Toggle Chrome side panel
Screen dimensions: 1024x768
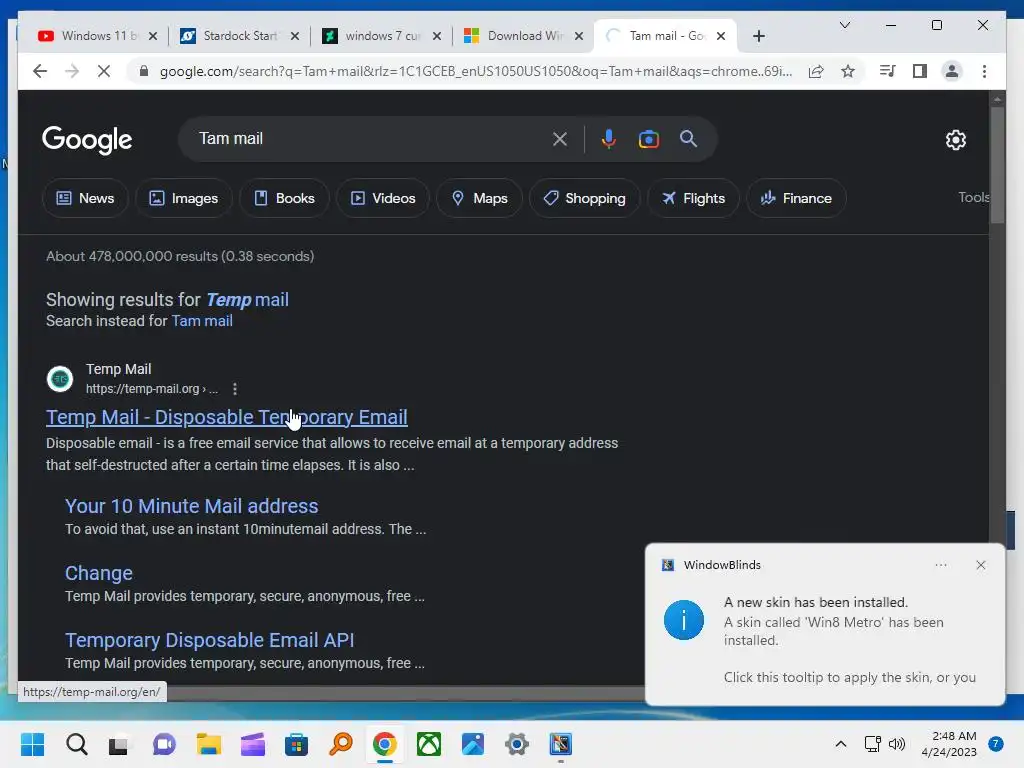920,71
